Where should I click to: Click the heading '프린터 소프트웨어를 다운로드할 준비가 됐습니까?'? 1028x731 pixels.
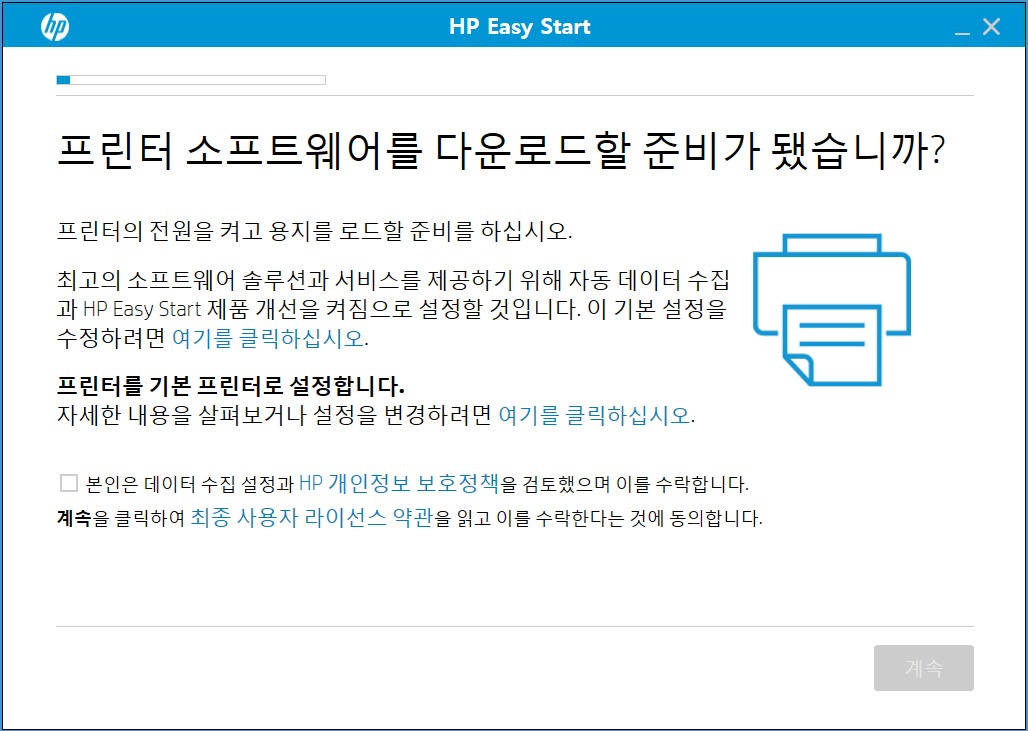[x=501, y=151]
